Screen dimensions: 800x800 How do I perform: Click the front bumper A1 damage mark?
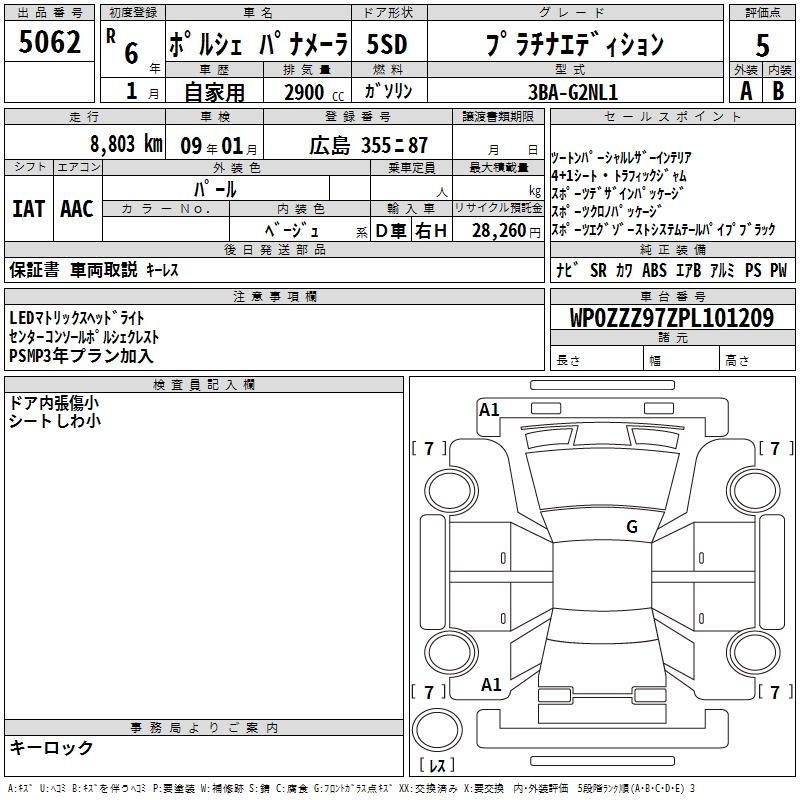489,409
